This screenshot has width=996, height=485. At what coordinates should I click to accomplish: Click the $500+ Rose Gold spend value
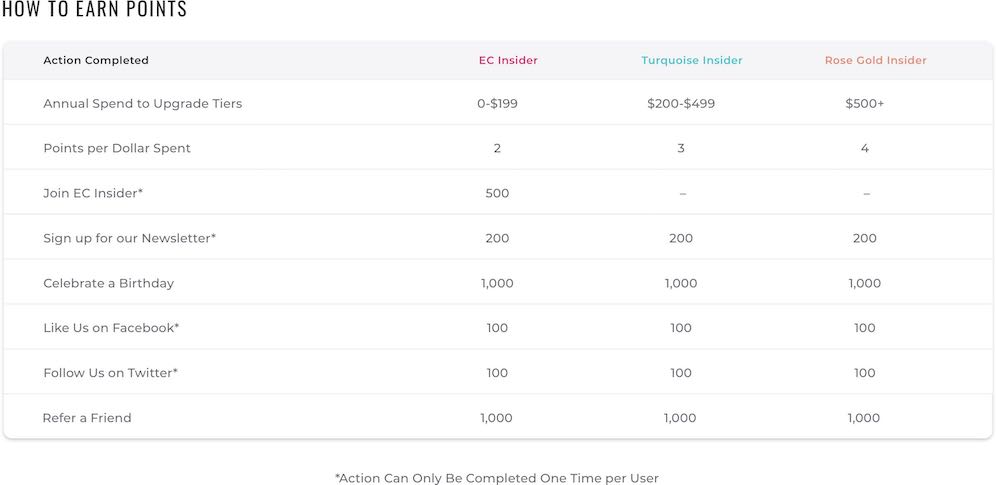pyautogui.click(x=865, y=103)
